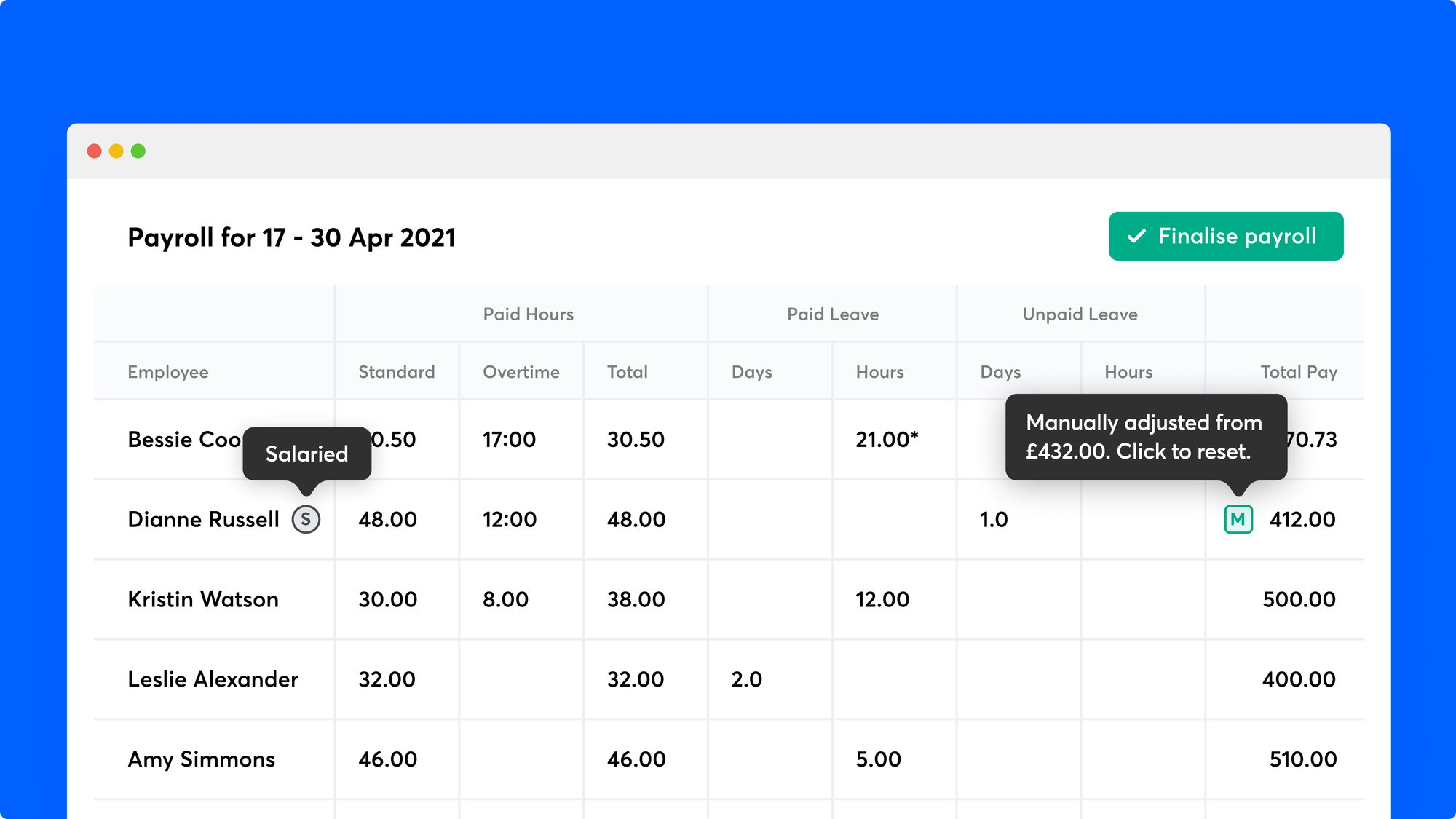1456x819 pixels.
Task: Click the Salaried "S" badge next to Dianne Russell
Action: 306,520
